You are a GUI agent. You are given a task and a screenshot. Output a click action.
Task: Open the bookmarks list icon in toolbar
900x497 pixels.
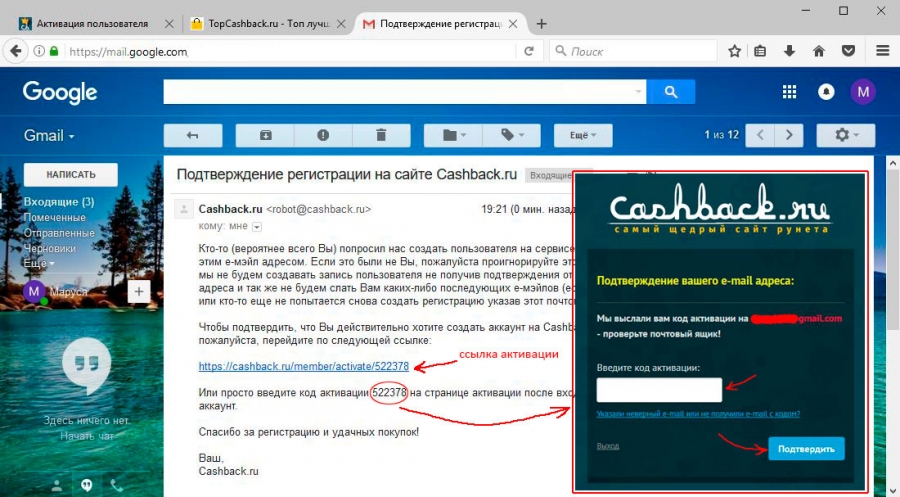click(x=761, y=52)
